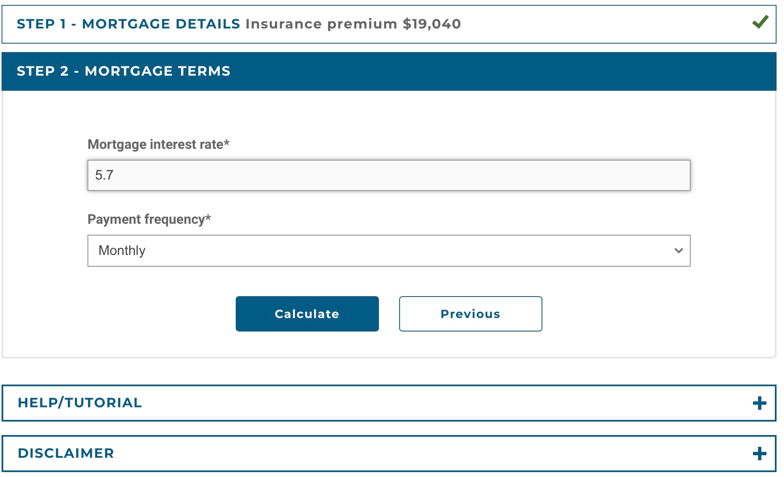This screenshot has height=477, width=784.
Task: Click the plus icon beside Help/Tutorial
Action: pos(759,403)
